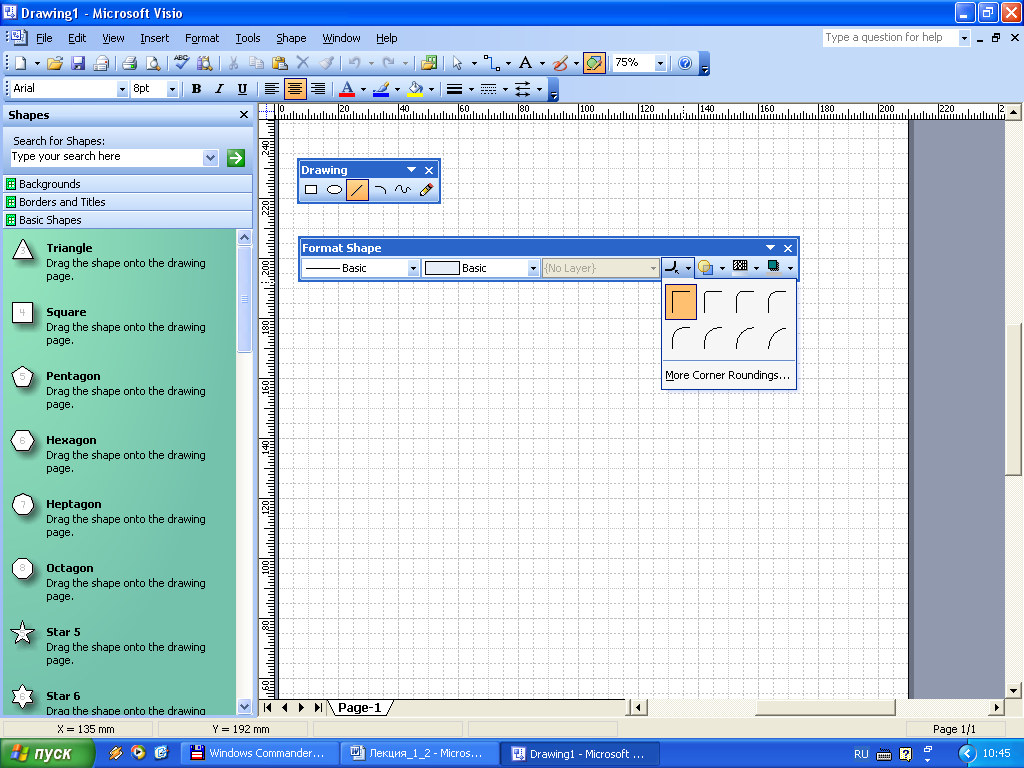Screen dimensions: 1024x768
Task: Click the Shapes stencil toolbar icon
Action: (x=429, y=63)
